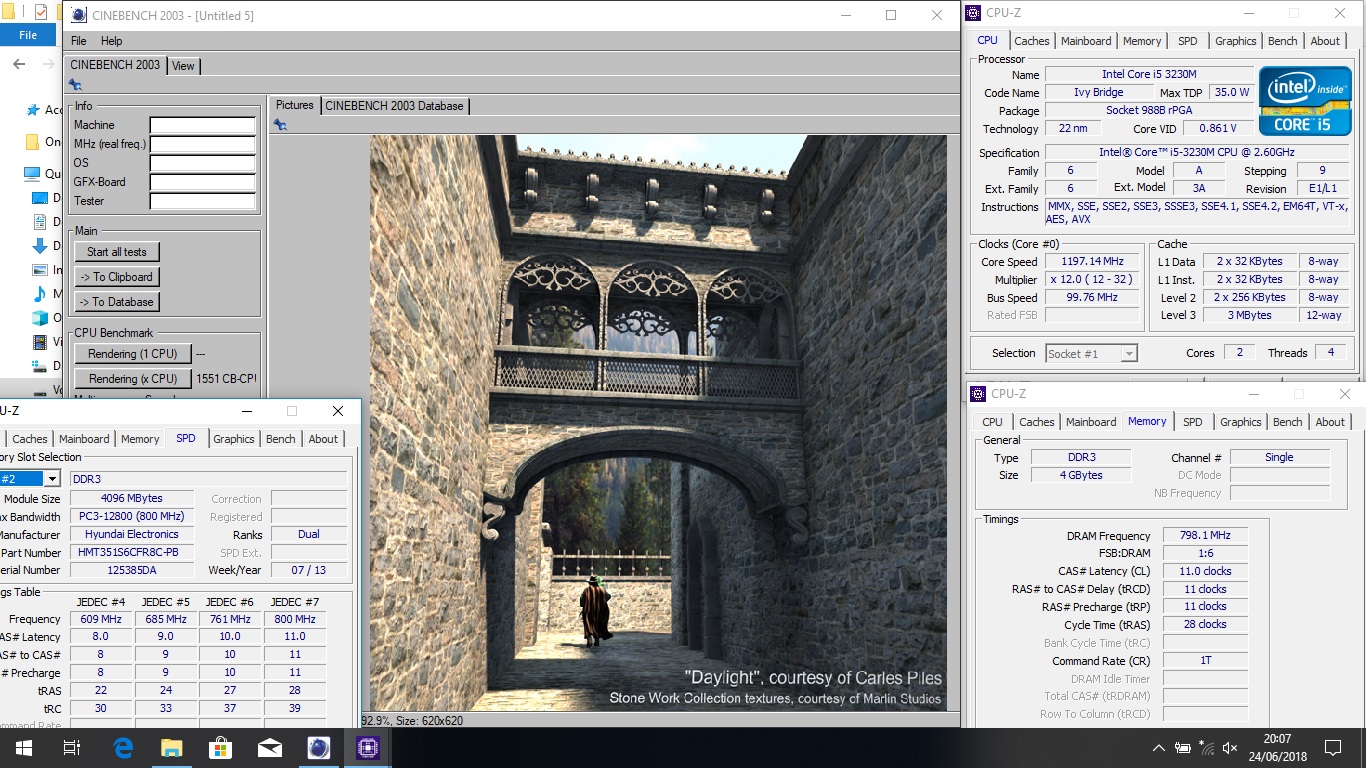Open the Socket #1 Selection dropdown
Viewport: 1366px width, 768px height.
[x=1092, y=353]
